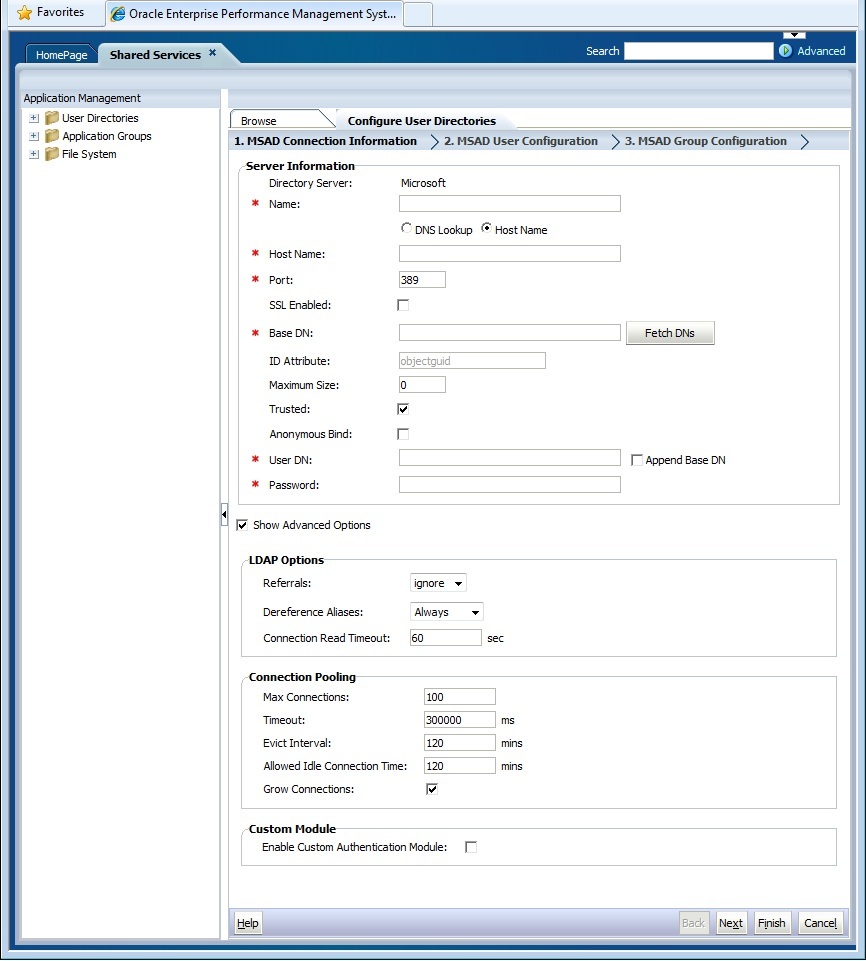Image resolution: width=866 pixels, height=961 pixels.
Task: Select step 1 MSAD Connection Information
Action: [325, 141]
